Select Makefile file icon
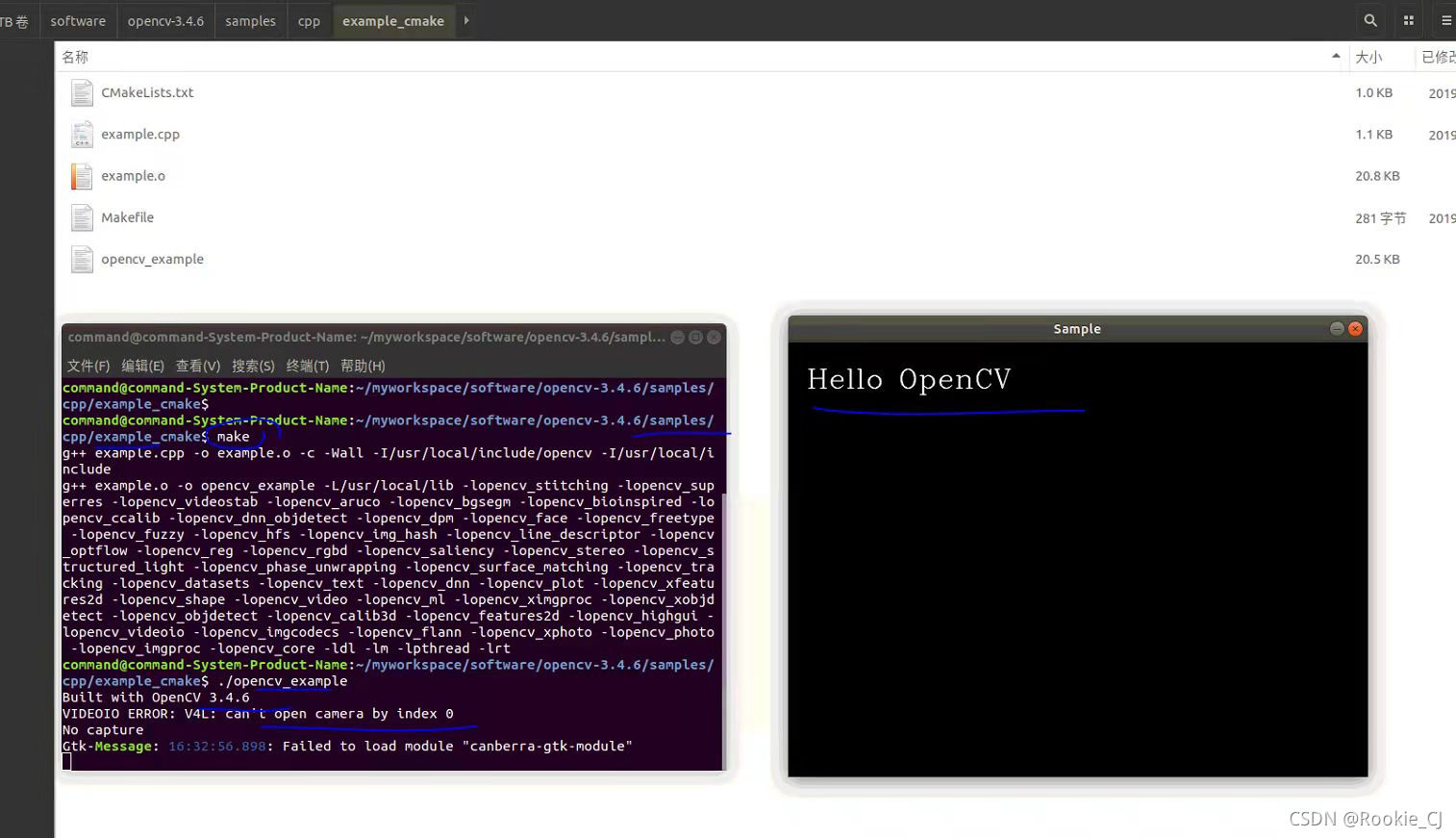This screenshot has height=838, width=1456. [82, 217]
